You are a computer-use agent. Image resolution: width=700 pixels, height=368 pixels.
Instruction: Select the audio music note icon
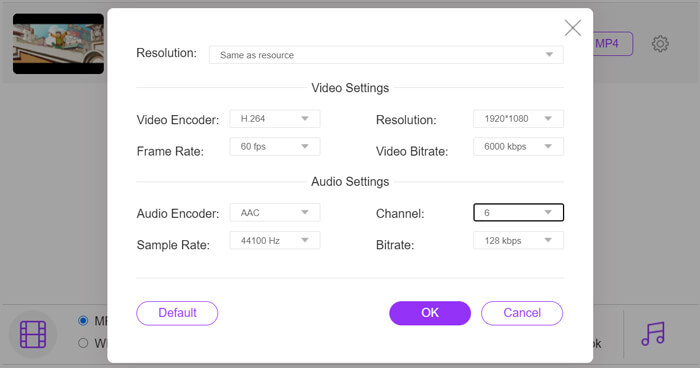click(x=653, y=334)
